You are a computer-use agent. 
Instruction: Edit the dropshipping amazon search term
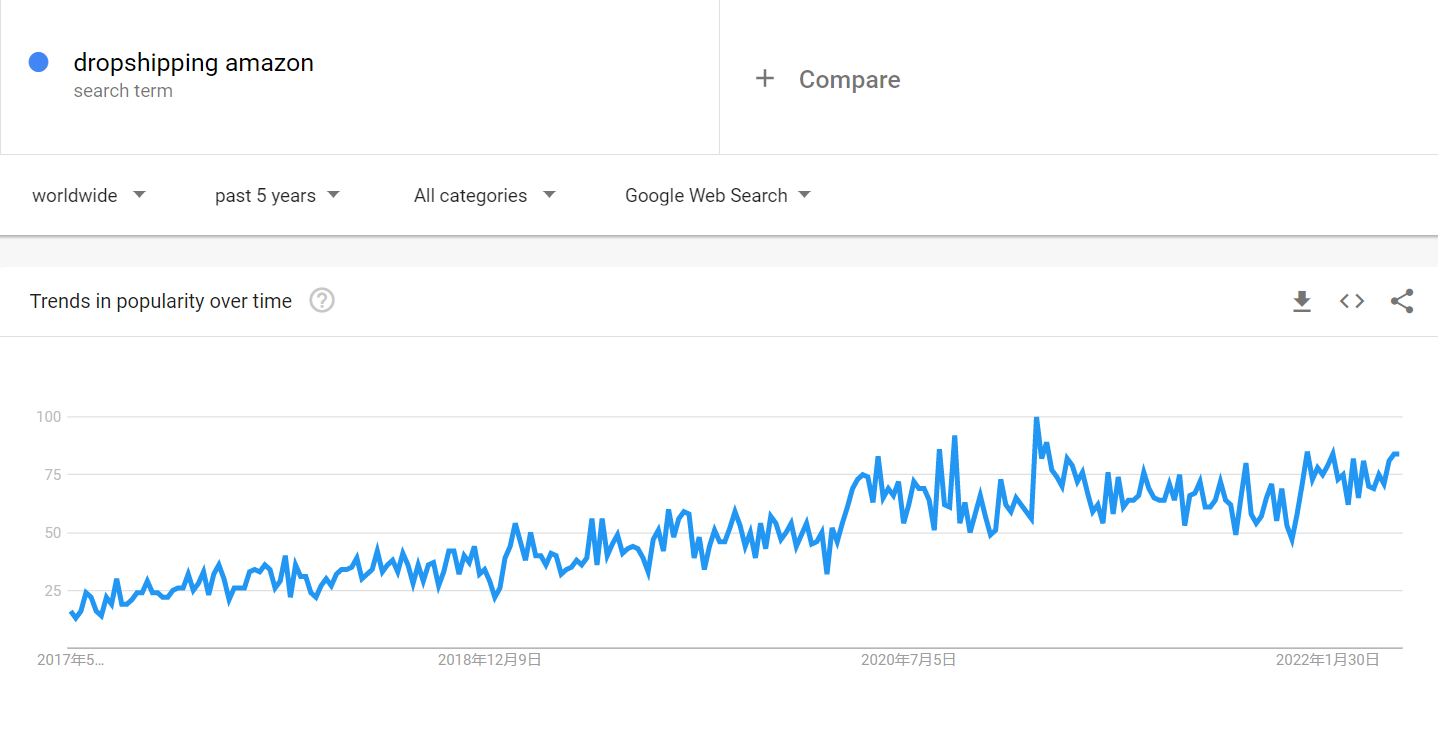[194, 63]
